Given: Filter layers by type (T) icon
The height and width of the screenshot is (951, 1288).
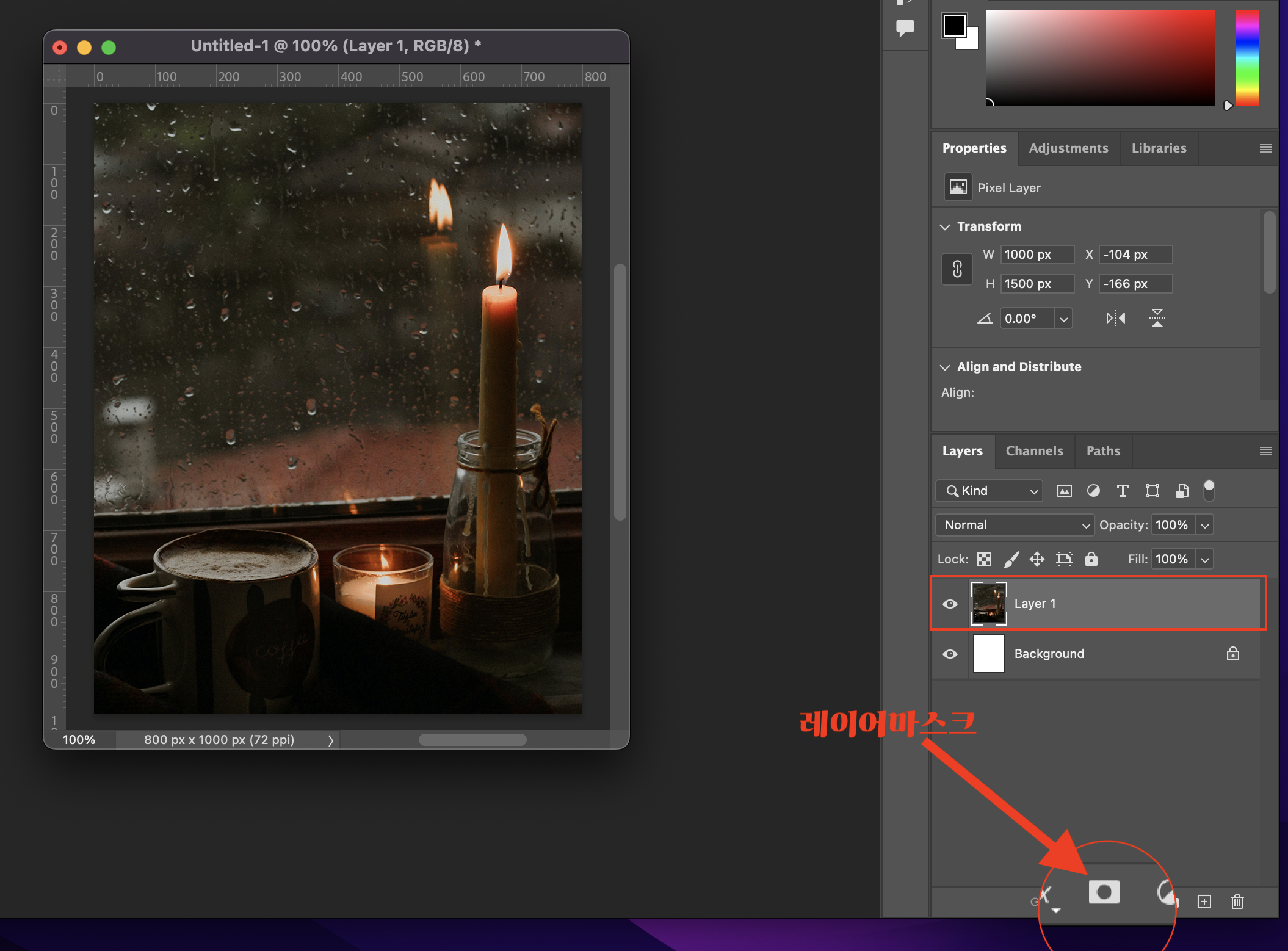Looking at the screenshot, I should click(x=1122, y=491).
